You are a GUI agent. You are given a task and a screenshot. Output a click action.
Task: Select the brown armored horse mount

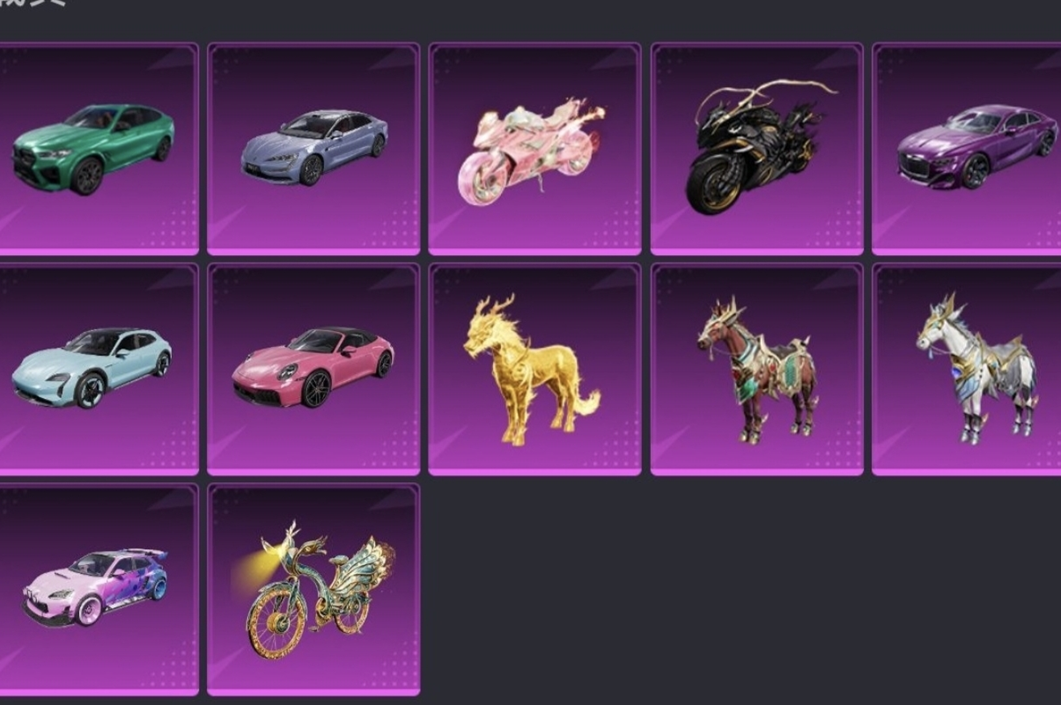[x=757, y=369]
